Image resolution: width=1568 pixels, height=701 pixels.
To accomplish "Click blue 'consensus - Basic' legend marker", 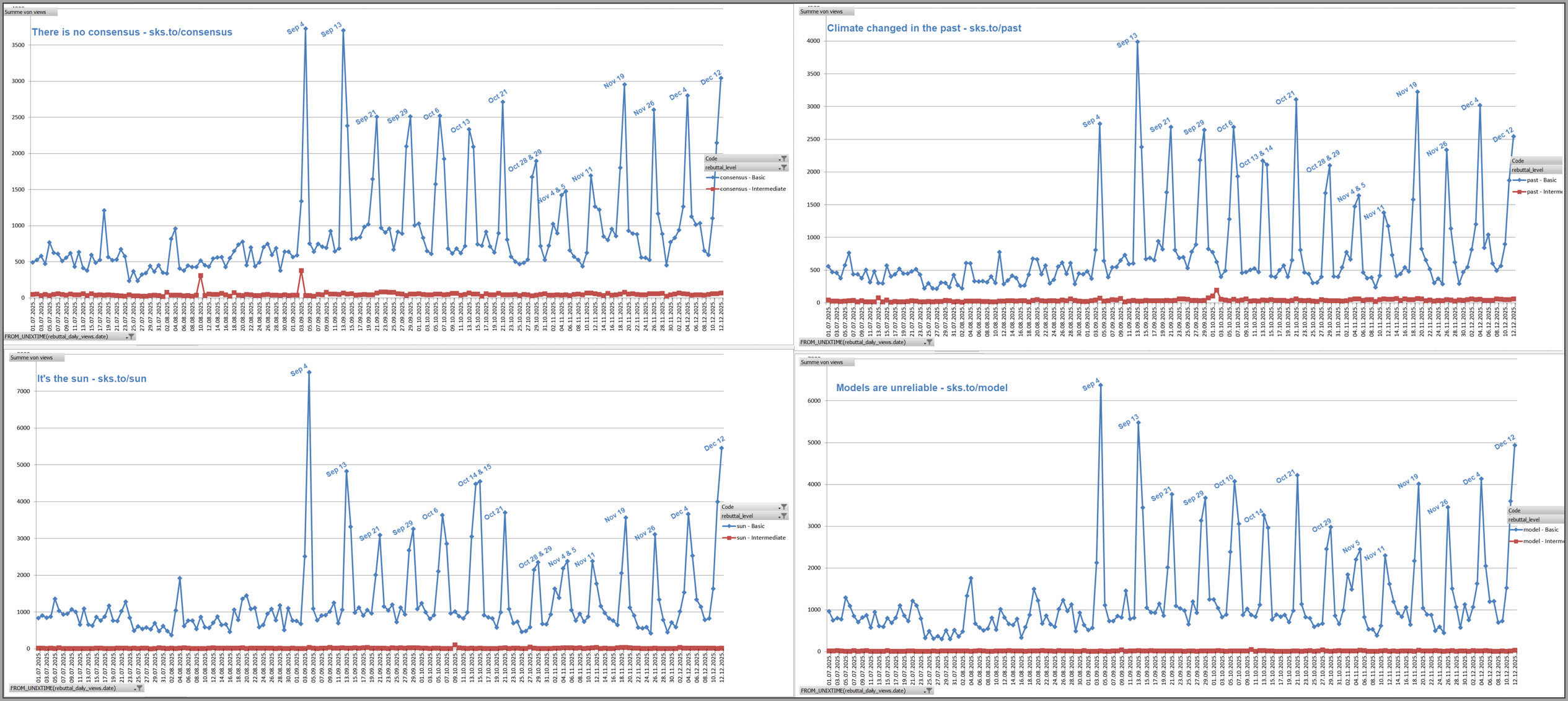I will tap(712, 177).
